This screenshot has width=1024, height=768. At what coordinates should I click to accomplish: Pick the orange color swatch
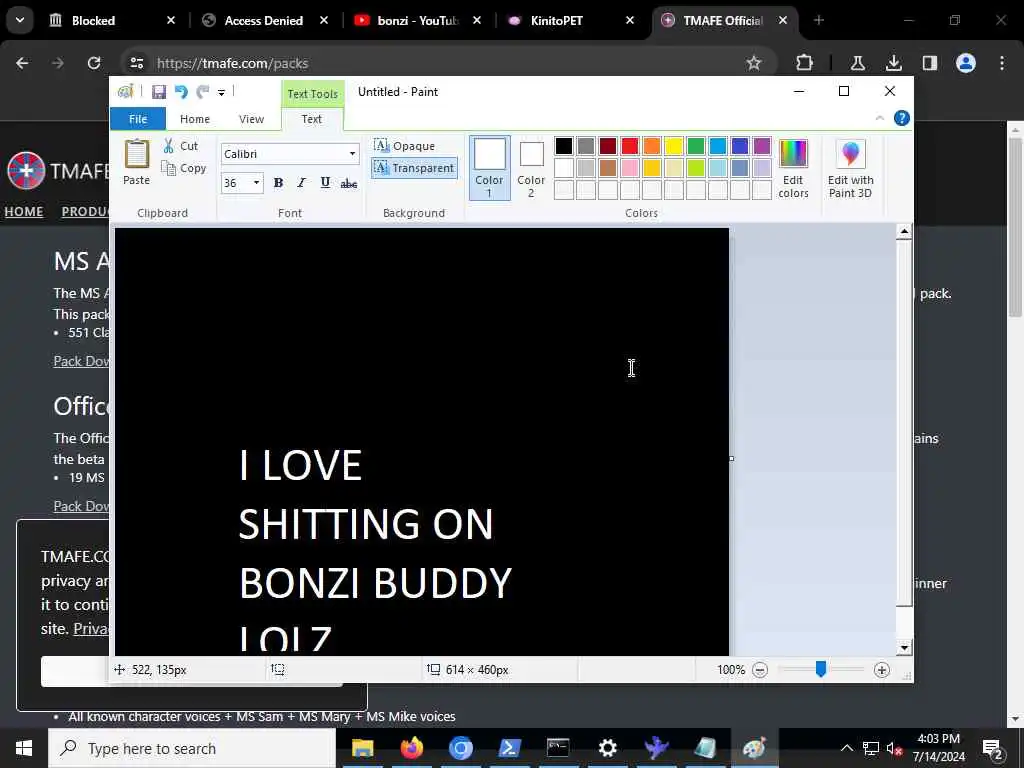point(652,146)
